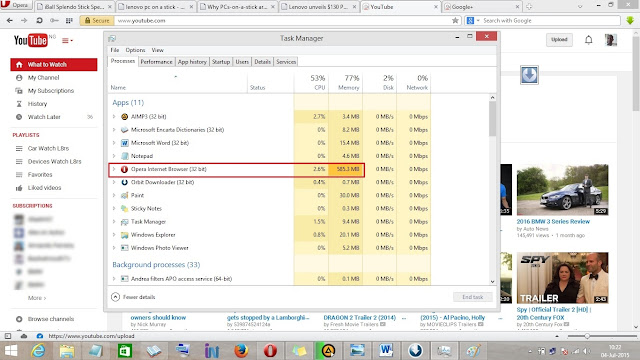Open File Explorer from the taskbar
Screen dimensions: 640x360
pos(67,351)
